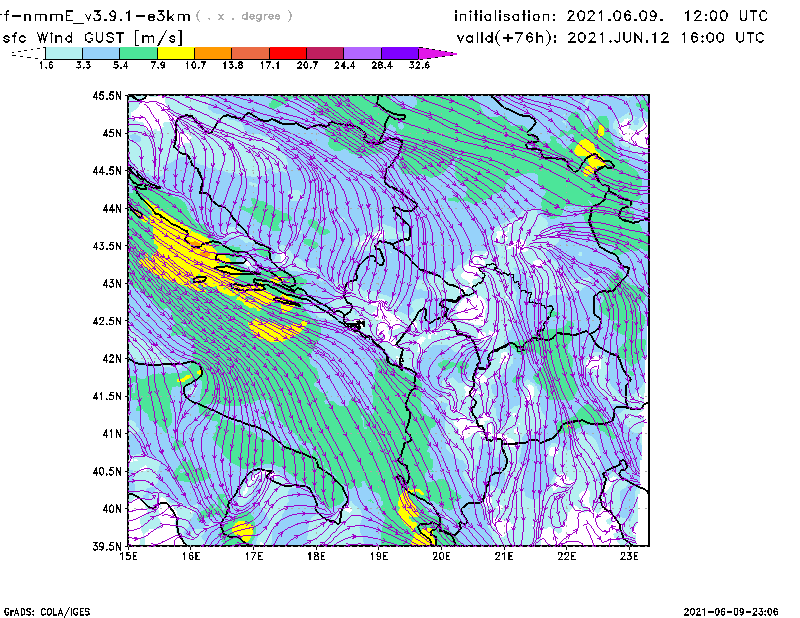Click the latitude label '41.5N'
The image size is (800, 618).
coord(107,396)
